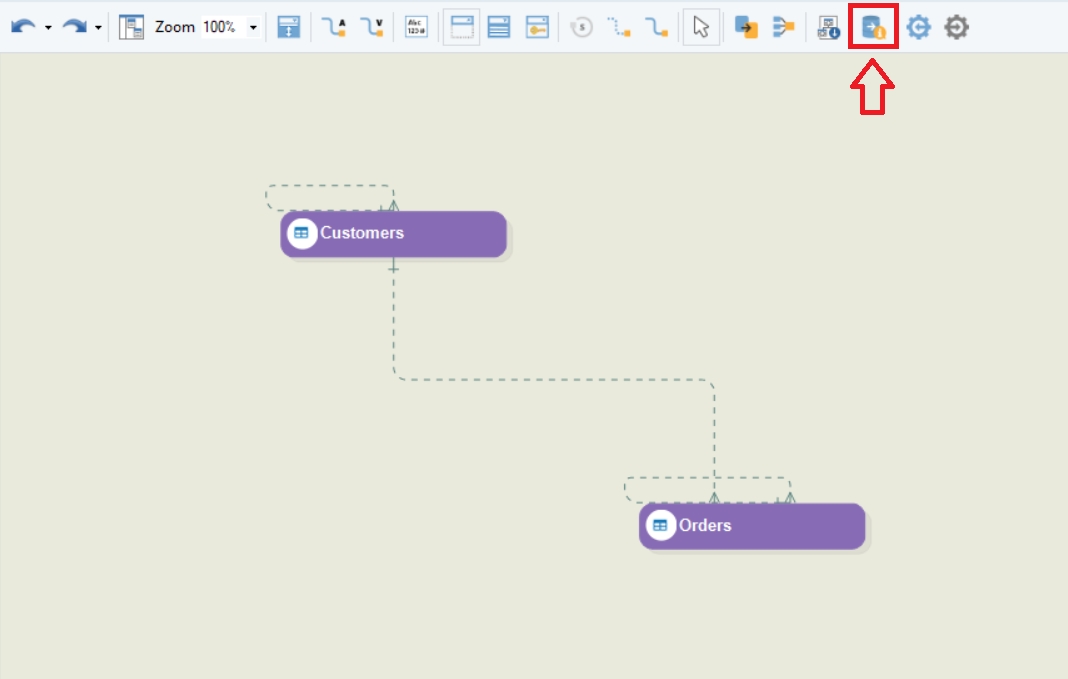Open the Redo history dropdown arrow

(98, 28)
